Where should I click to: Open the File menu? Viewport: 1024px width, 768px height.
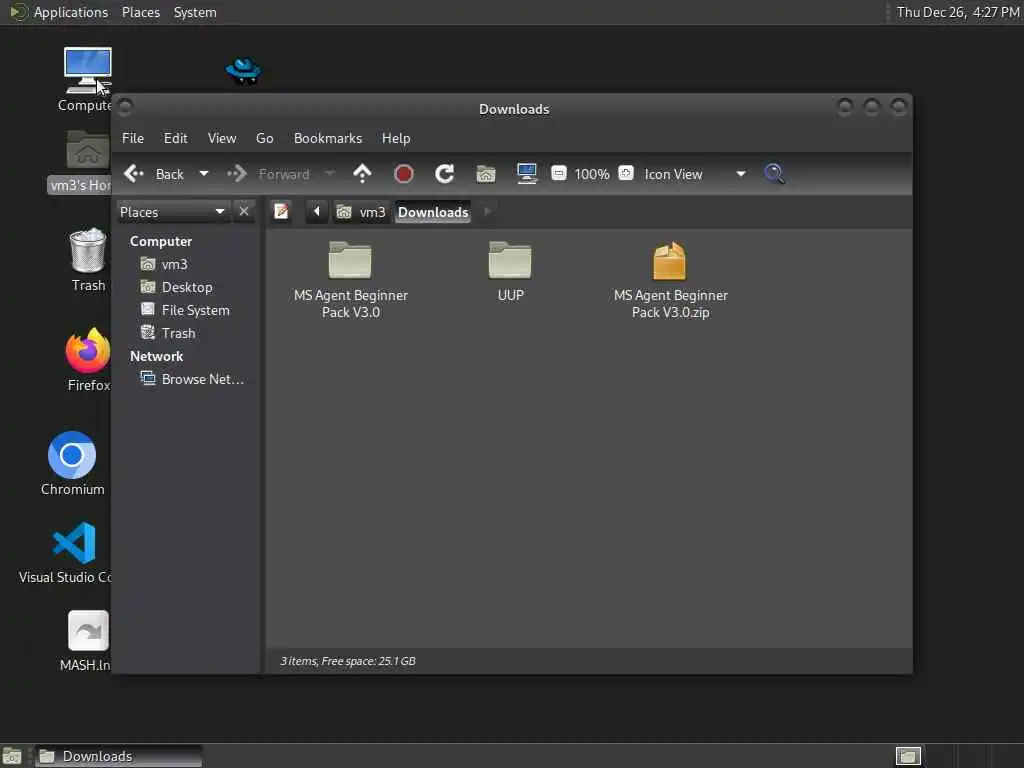point(133,138)
